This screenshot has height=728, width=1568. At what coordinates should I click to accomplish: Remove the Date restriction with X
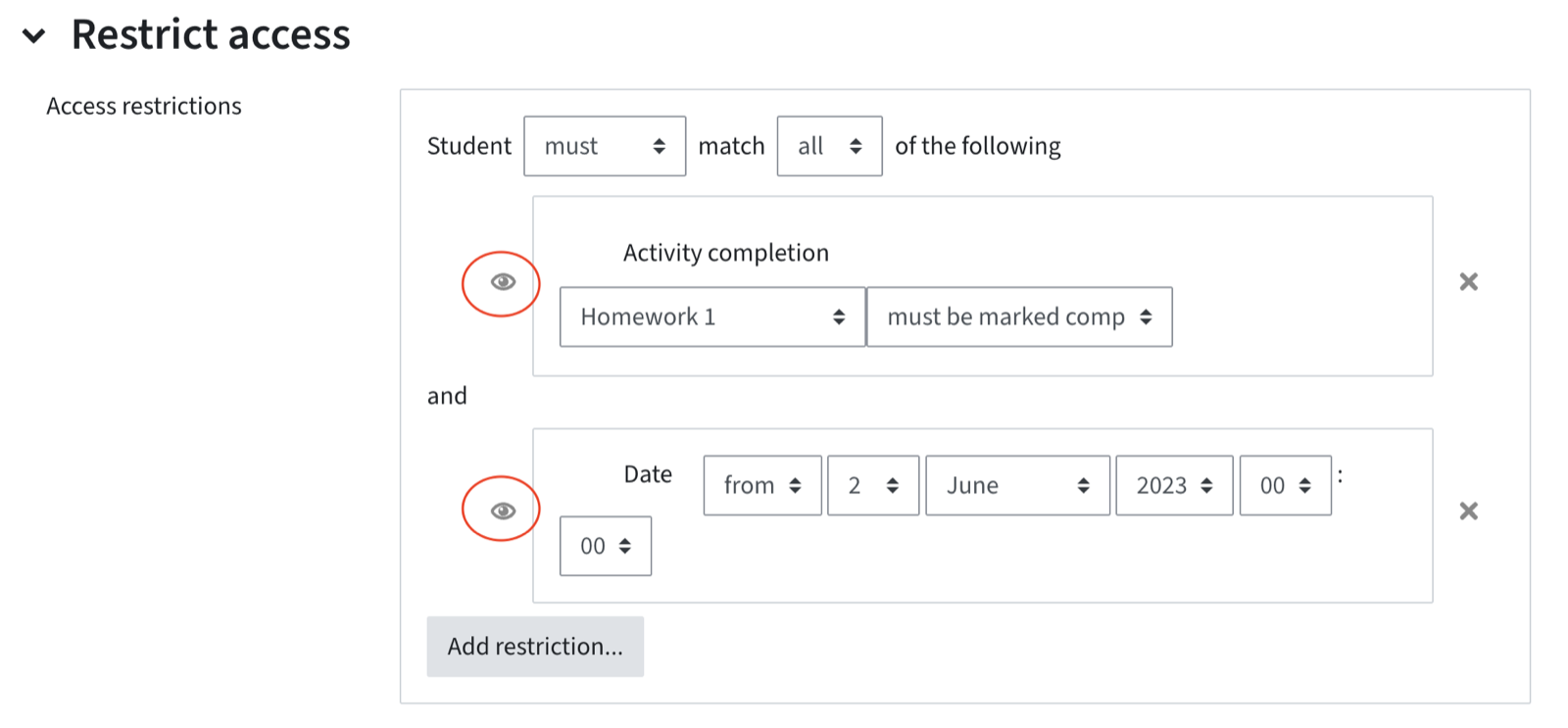(1468, 510)
